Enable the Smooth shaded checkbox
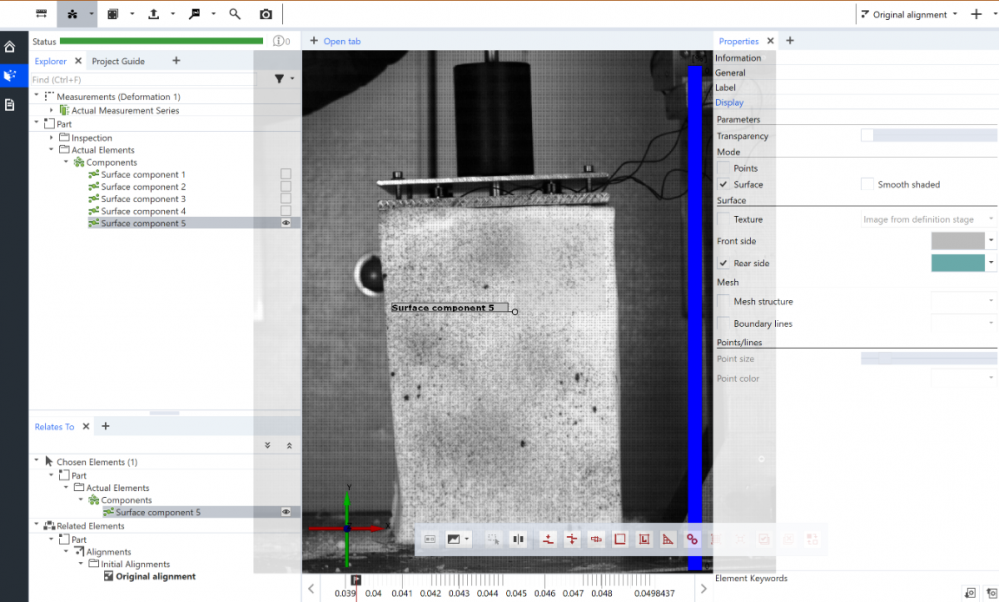The image size is (999, 602). tap(867, 184)
